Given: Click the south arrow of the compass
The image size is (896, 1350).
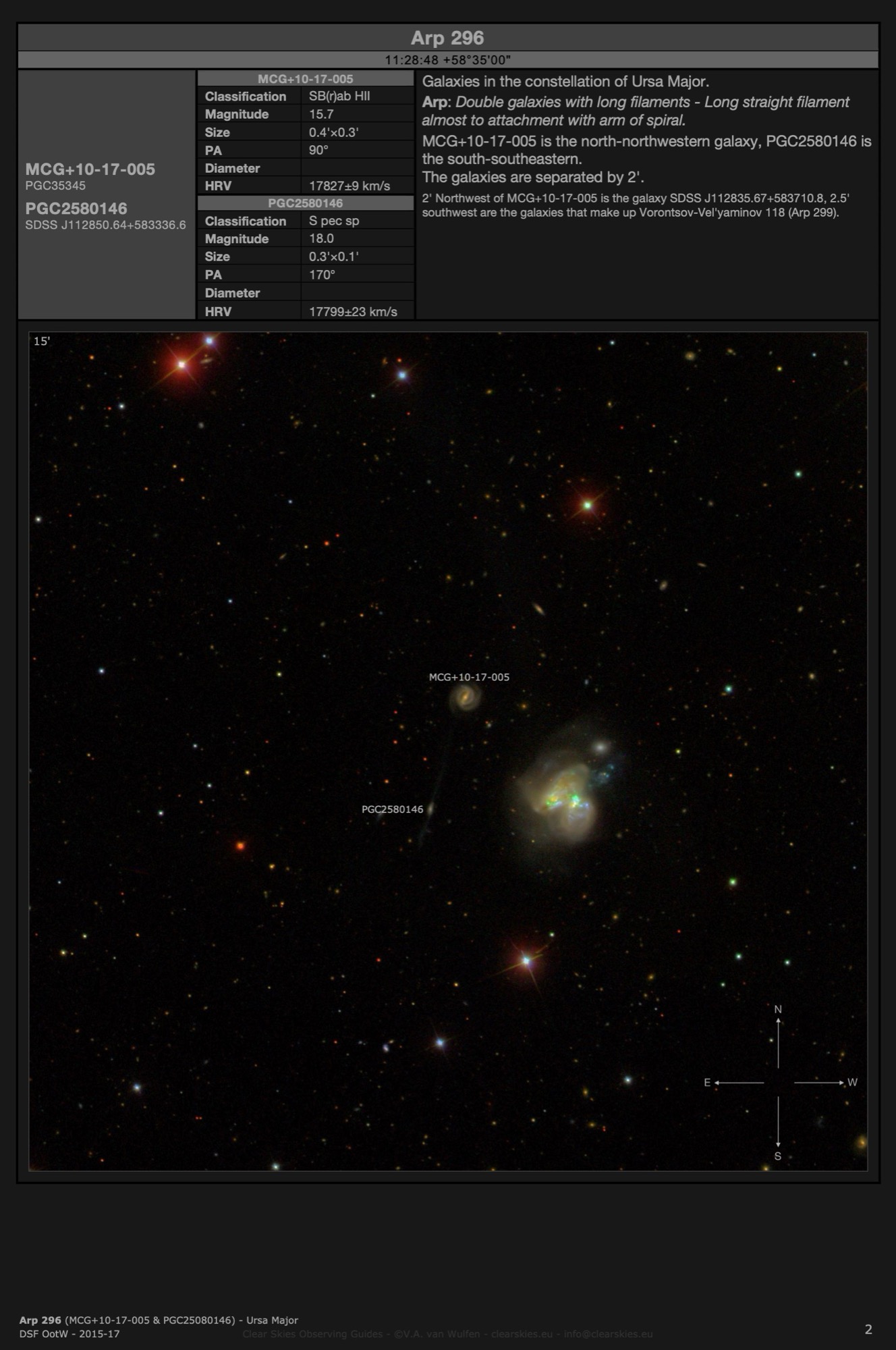Looking at the screenshot, I should coord(778,1124).
